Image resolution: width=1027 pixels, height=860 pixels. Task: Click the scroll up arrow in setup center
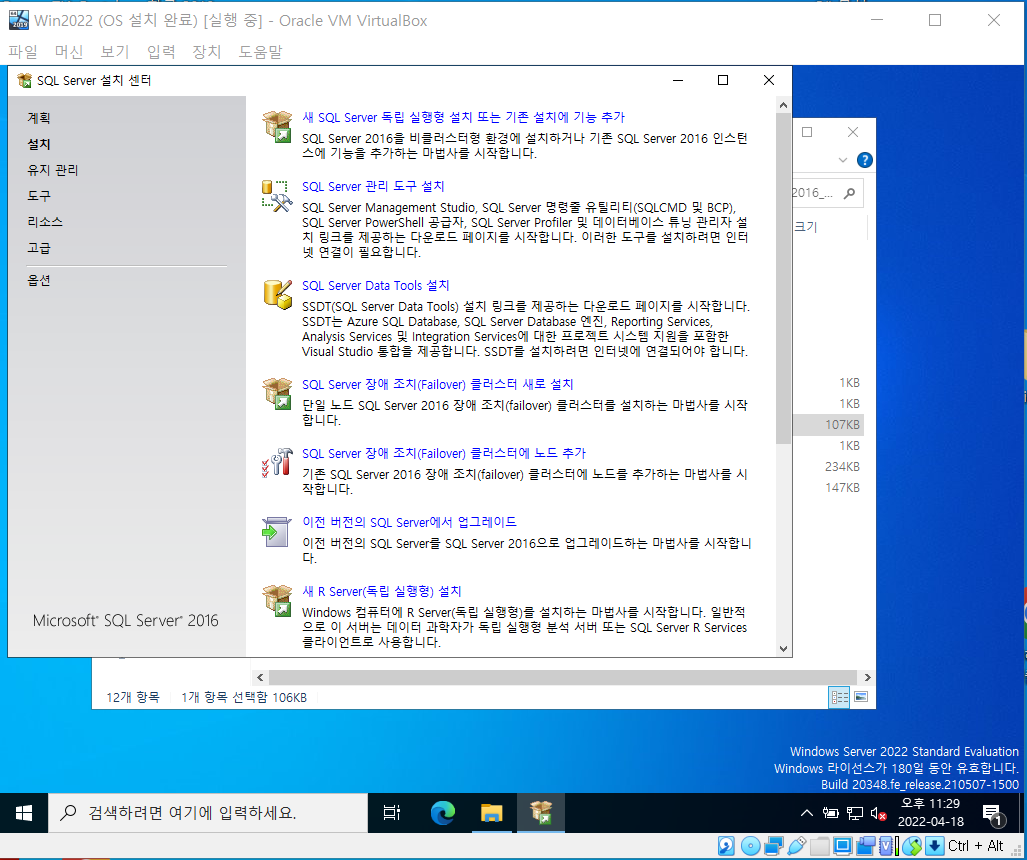[783, 105]
